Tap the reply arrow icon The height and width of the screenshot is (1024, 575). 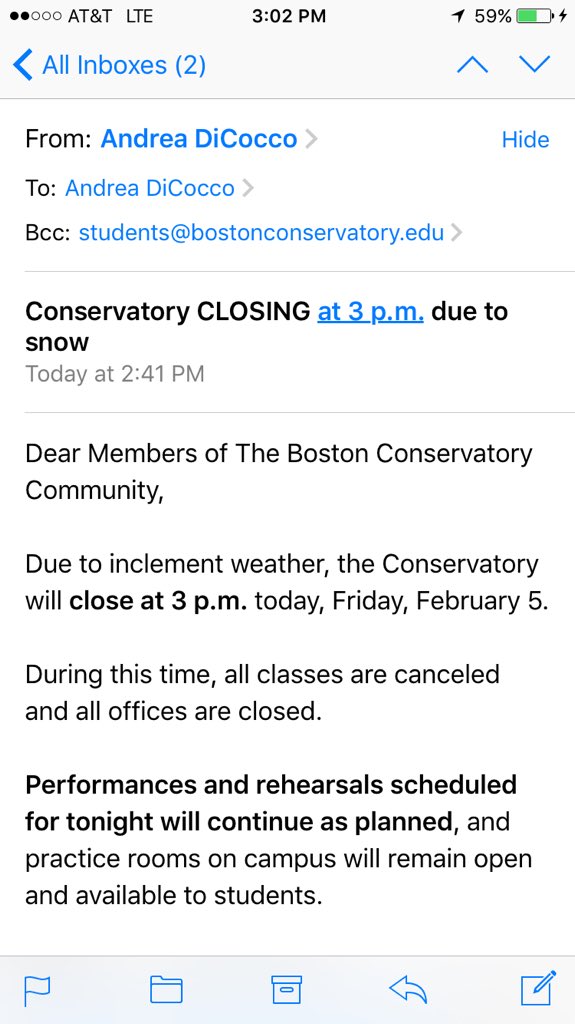click(x=408, y=989)
